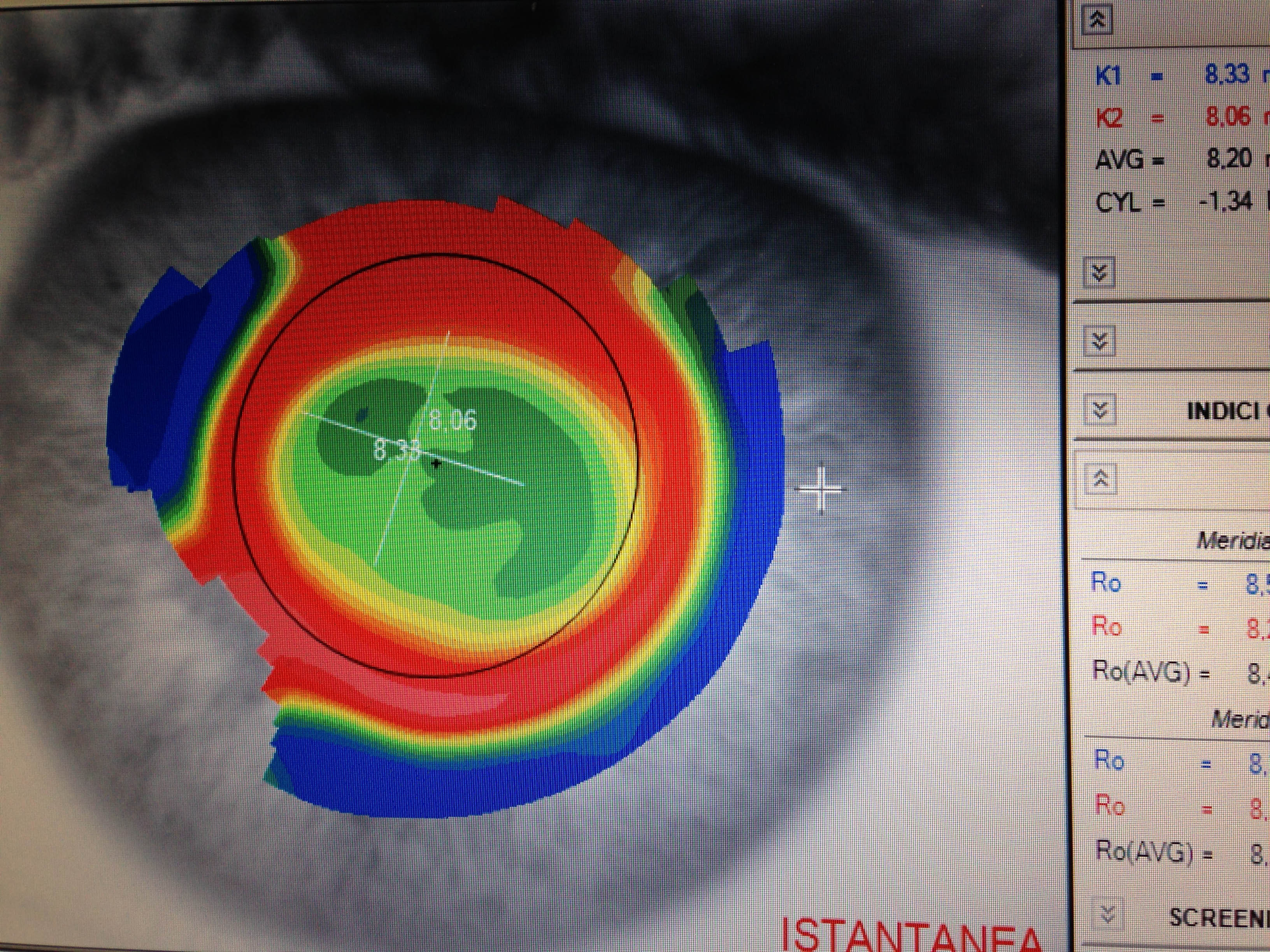Viewport: 1270px width, 952px height.
Task: Expand the collapsed section just below CYL
Action: coord(1099,273)
